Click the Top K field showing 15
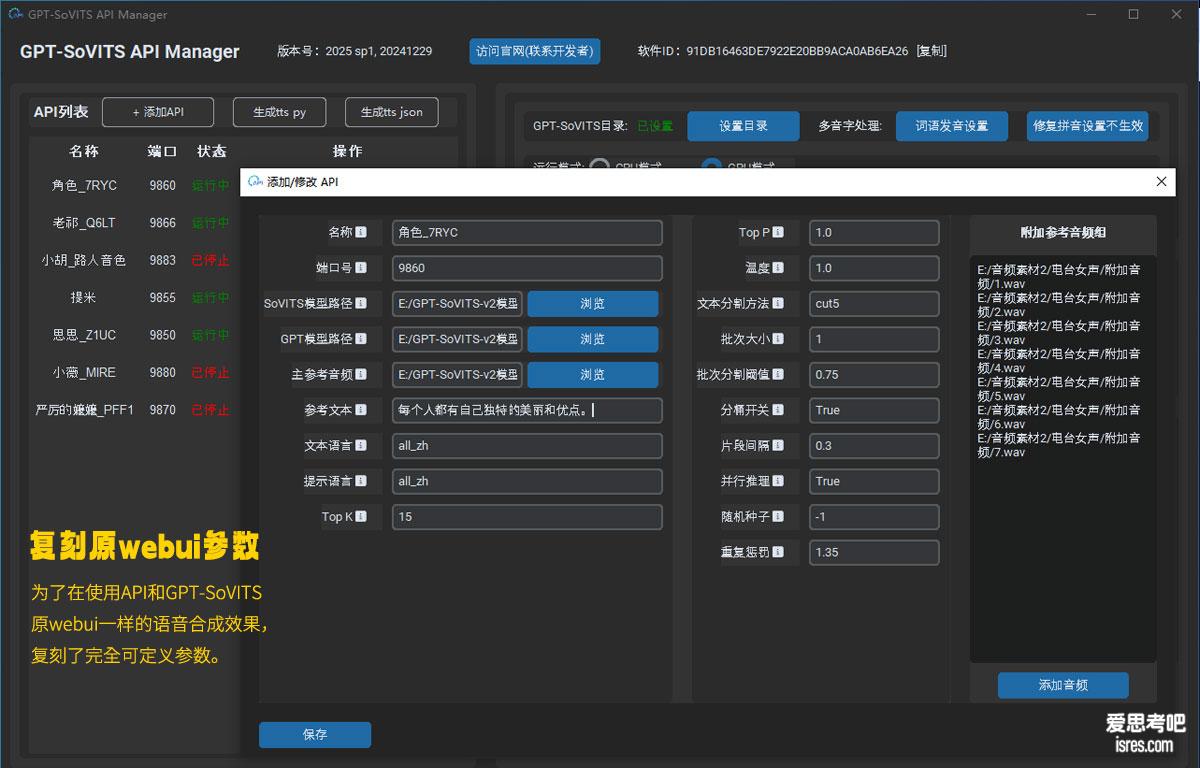 coord(527,517)
